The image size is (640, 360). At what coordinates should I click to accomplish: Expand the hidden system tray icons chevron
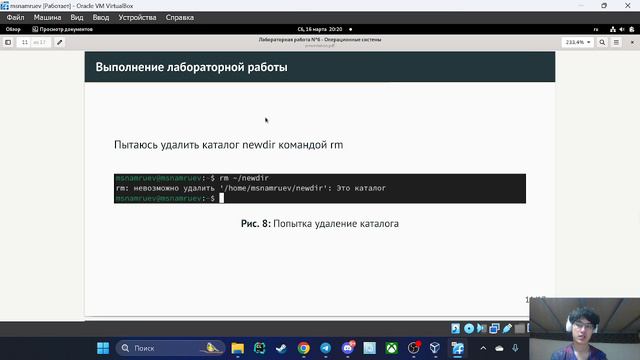[483, 348]
